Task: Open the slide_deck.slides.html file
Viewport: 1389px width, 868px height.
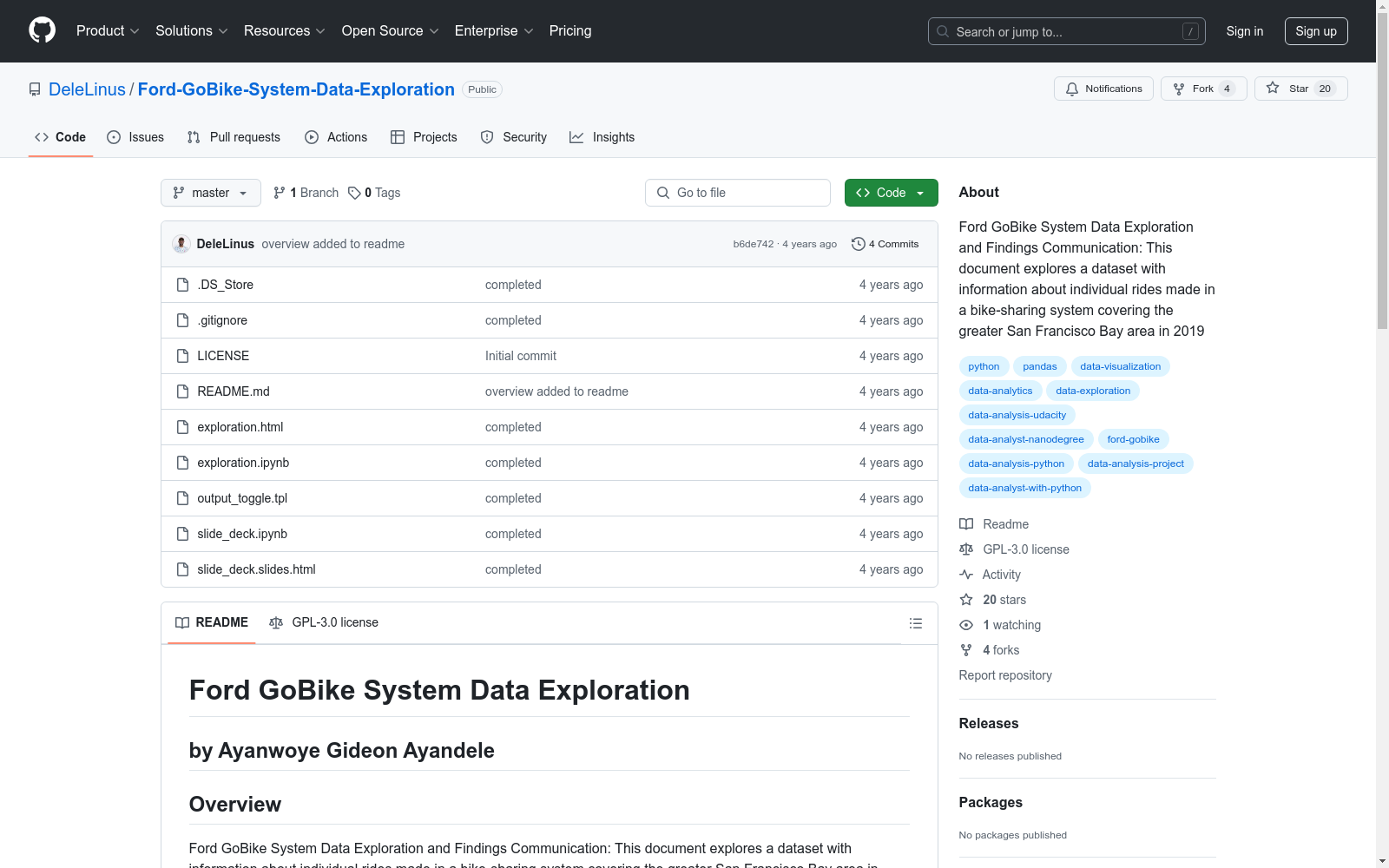Action: pos(256,569)
